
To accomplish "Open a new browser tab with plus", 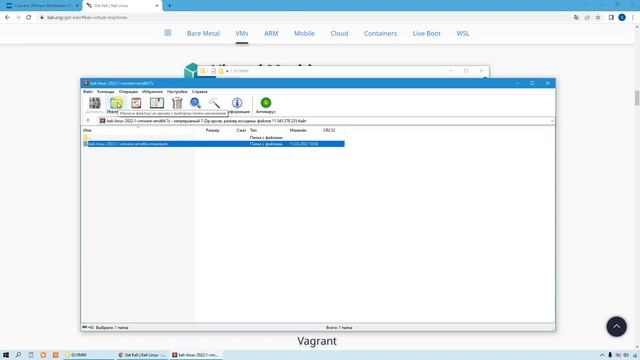I will [169, 6].
